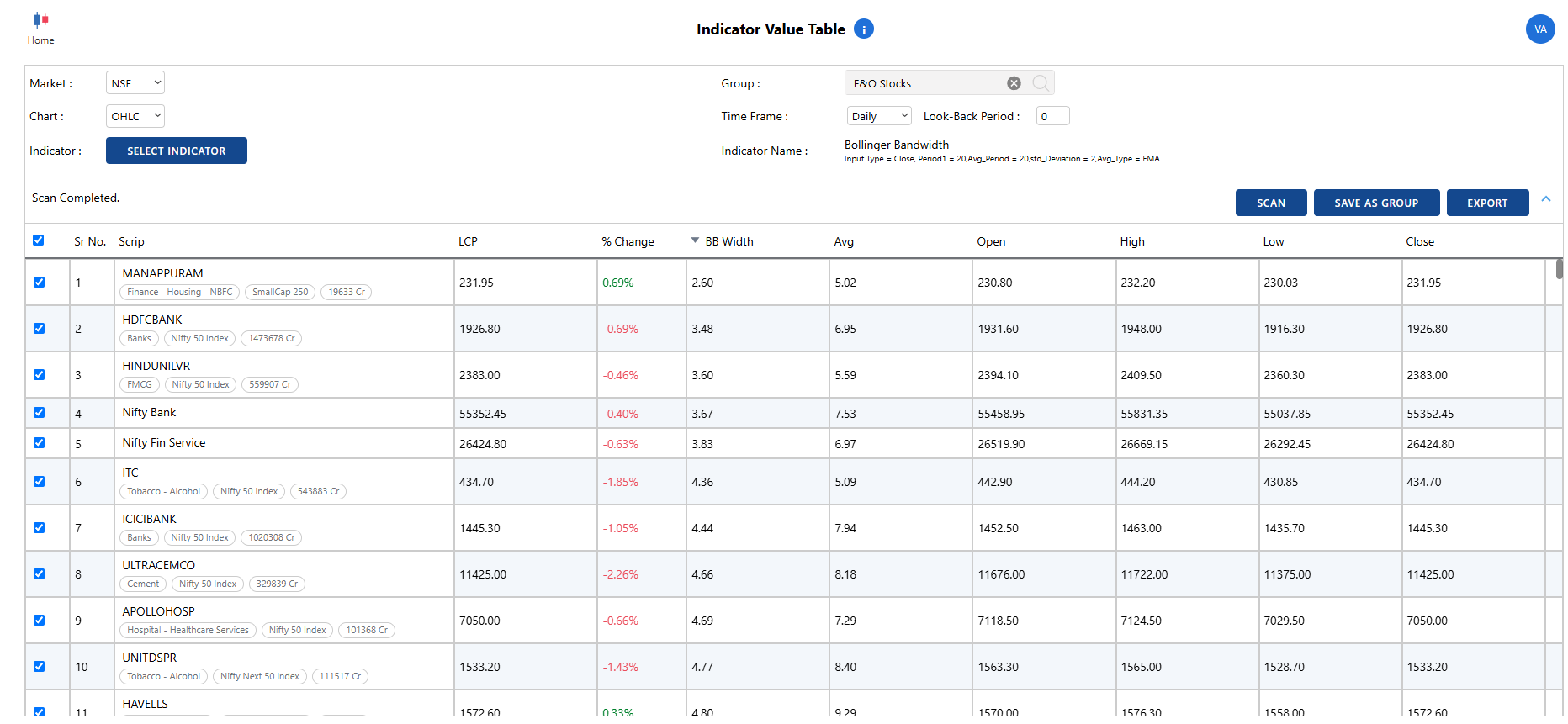
Task: Click the 1473678 Cr market cap tag
Action: (x=272, y=338)
